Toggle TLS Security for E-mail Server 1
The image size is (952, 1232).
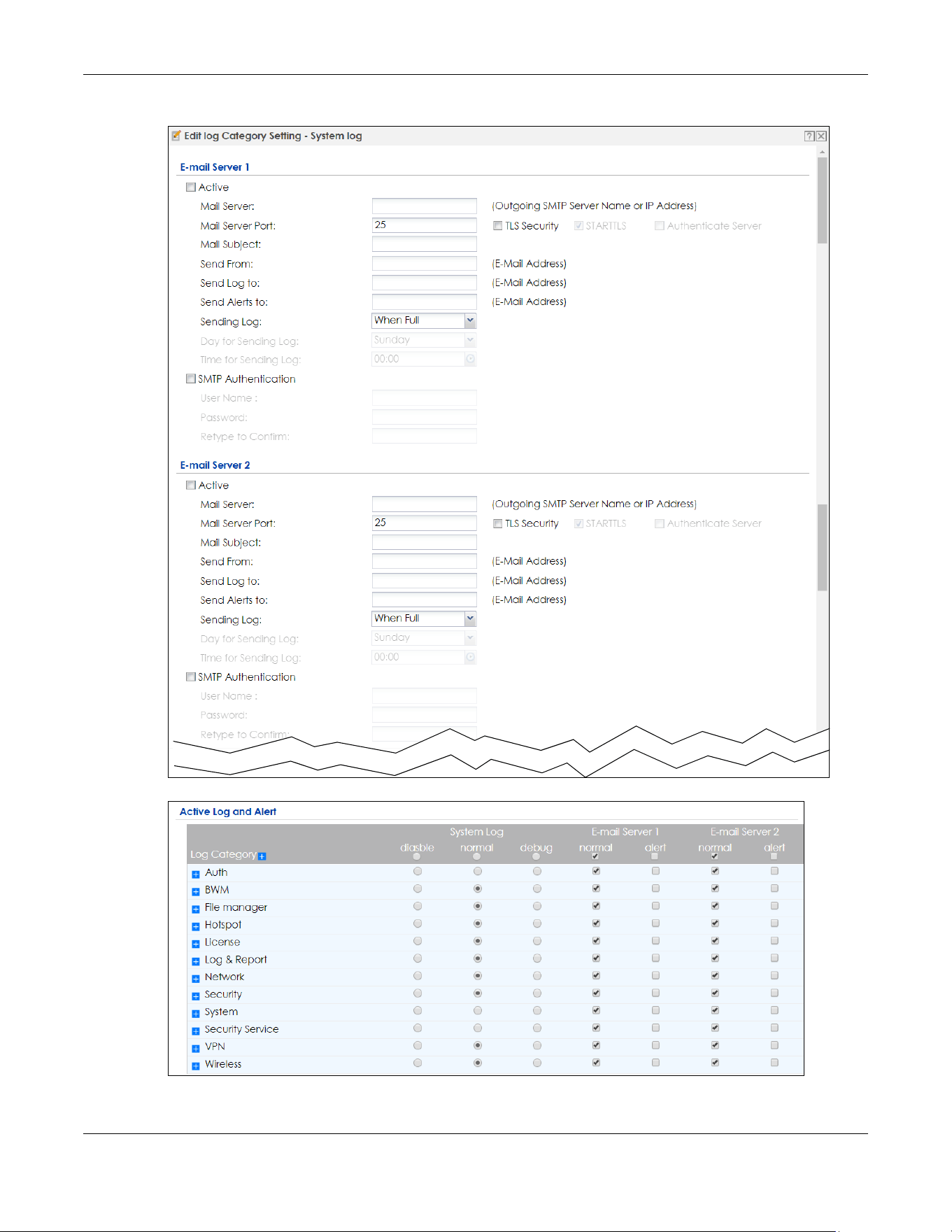497,226
